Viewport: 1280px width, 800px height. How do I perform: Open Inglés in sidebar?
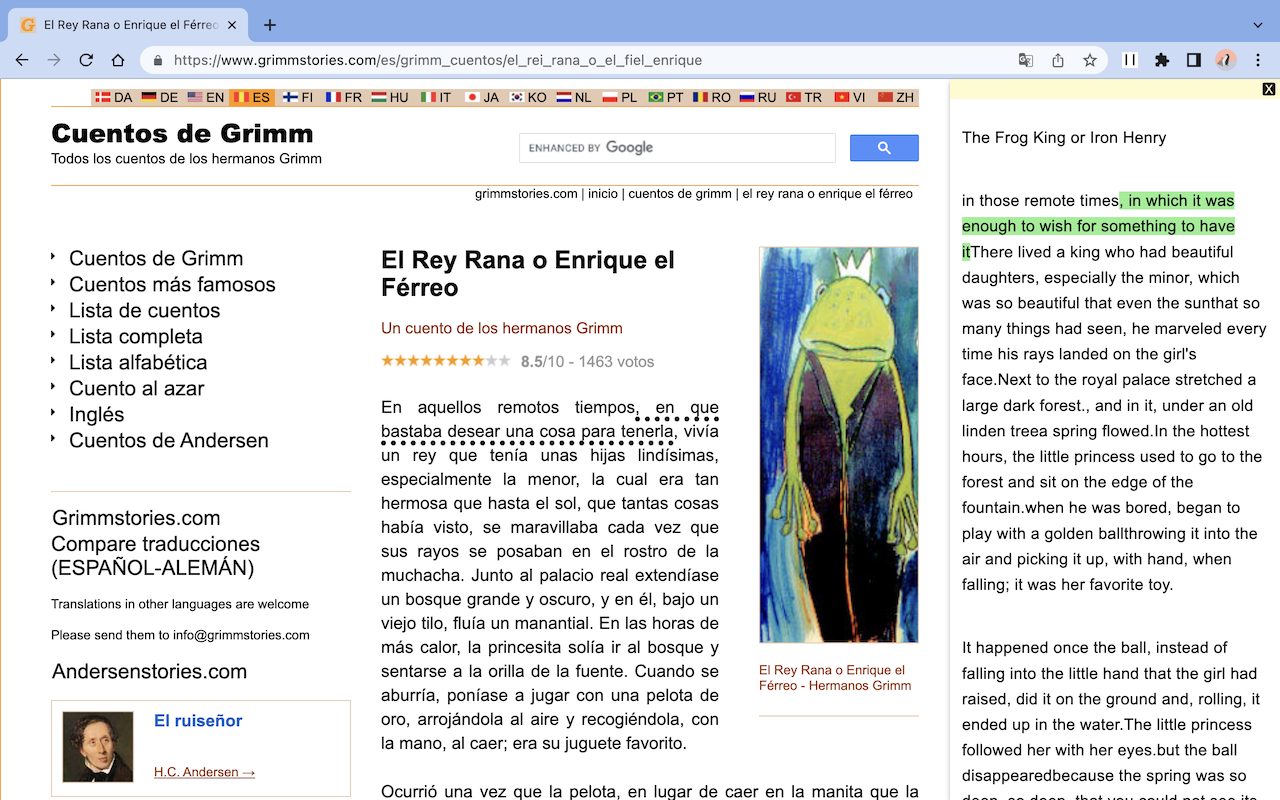(x=96, y=415)
